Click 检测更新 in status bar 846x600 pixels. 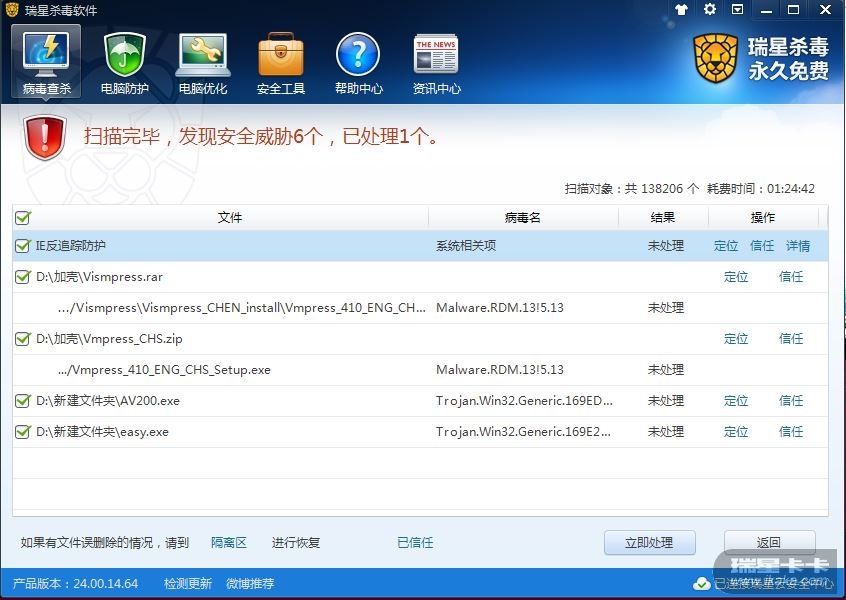[188, 584]
